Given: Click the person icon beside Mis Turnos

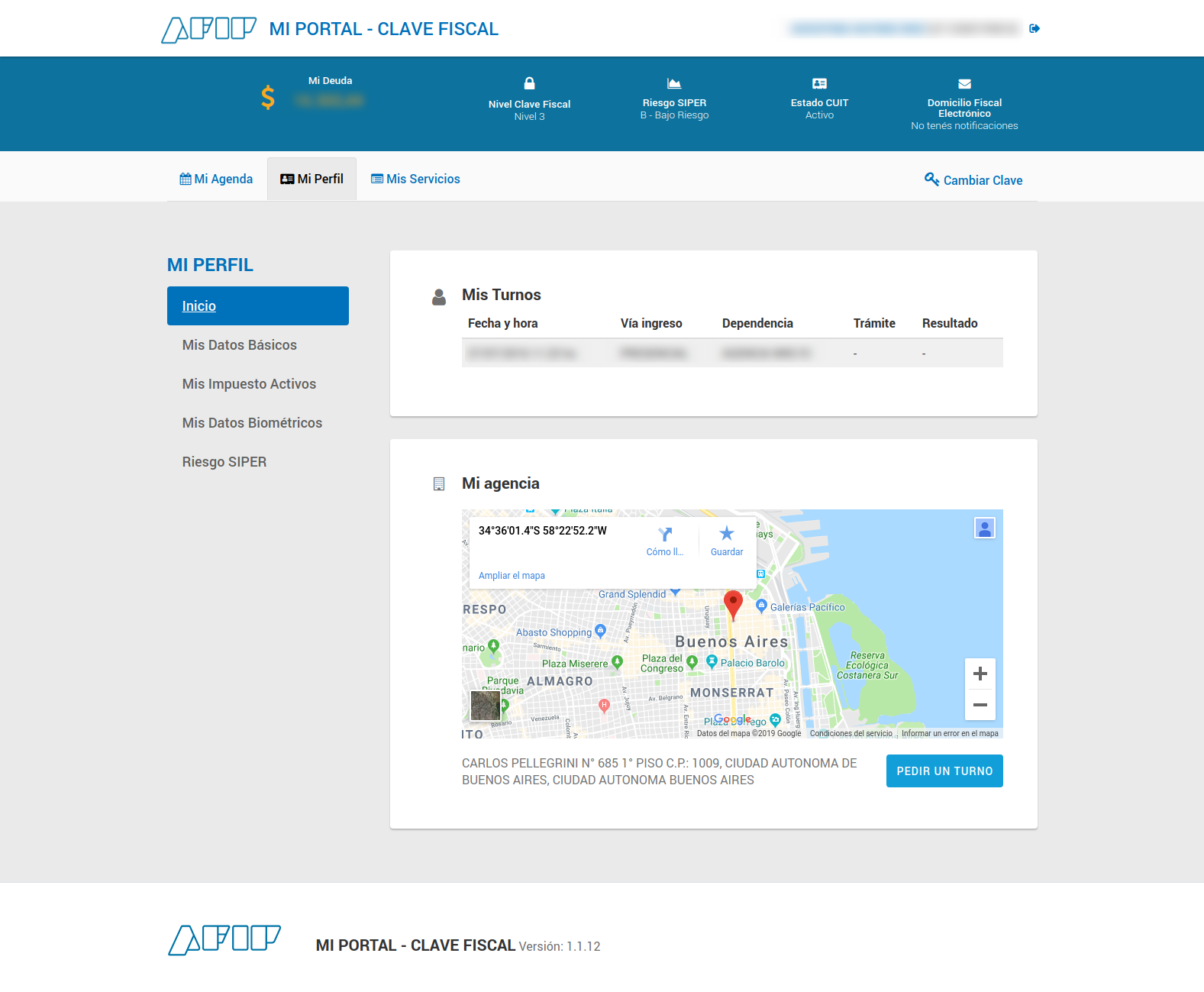Looking at the screenshot, I should pyautogui.click(x=439, y=297).
